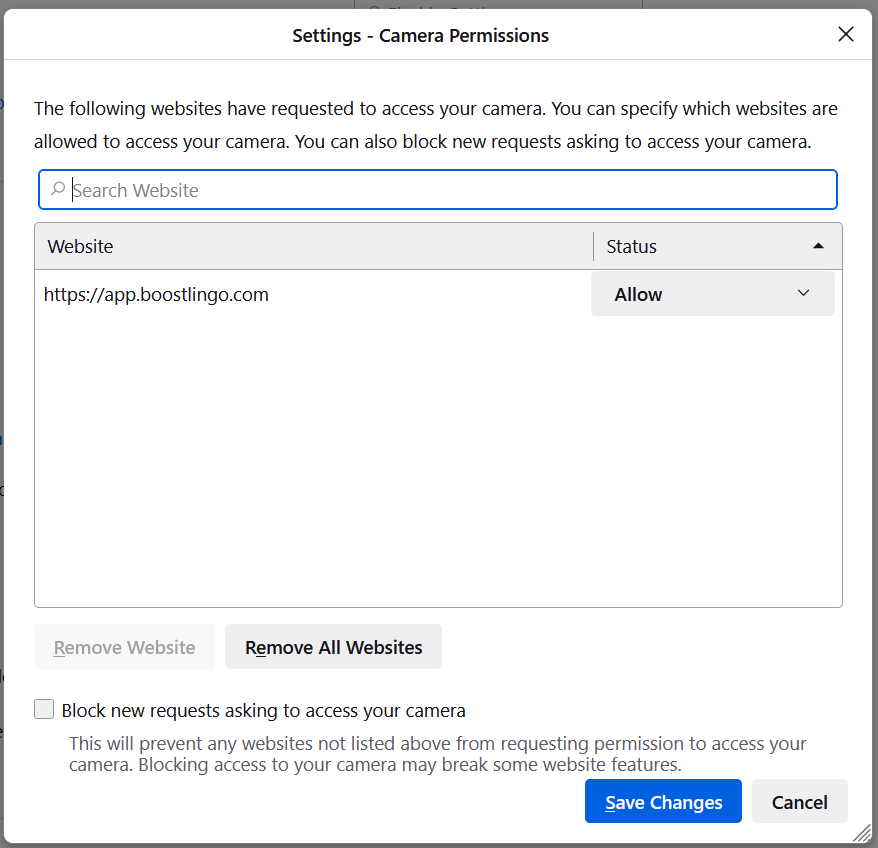Click the magnifier icon in search box

tap(58, 189)
